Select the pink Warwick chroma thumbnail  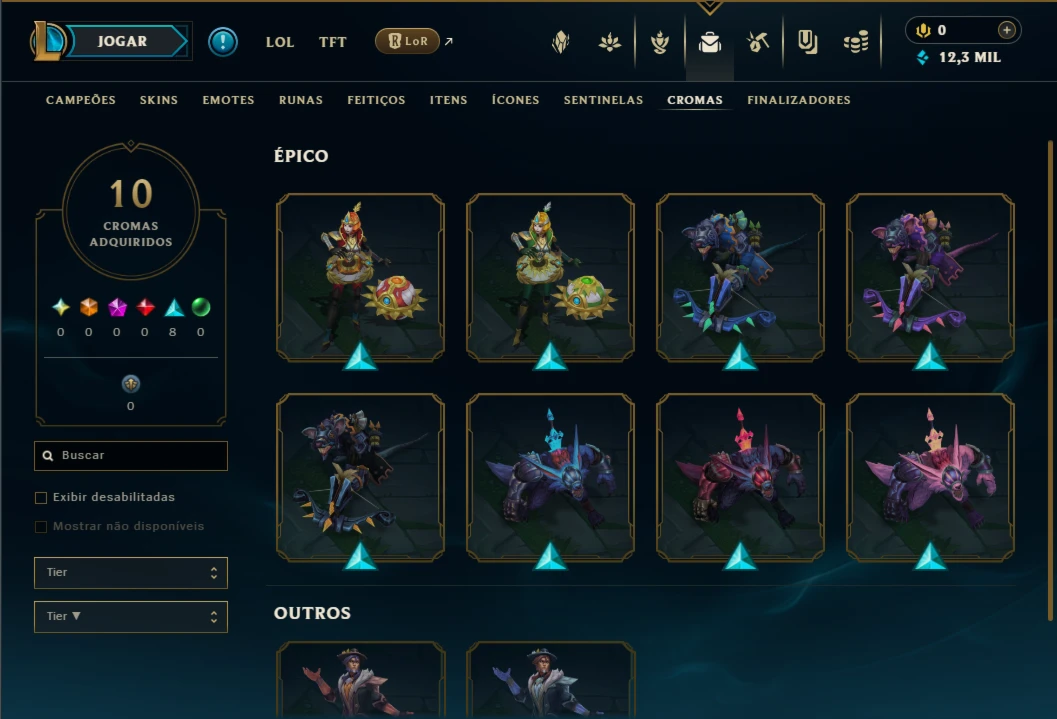930,478
